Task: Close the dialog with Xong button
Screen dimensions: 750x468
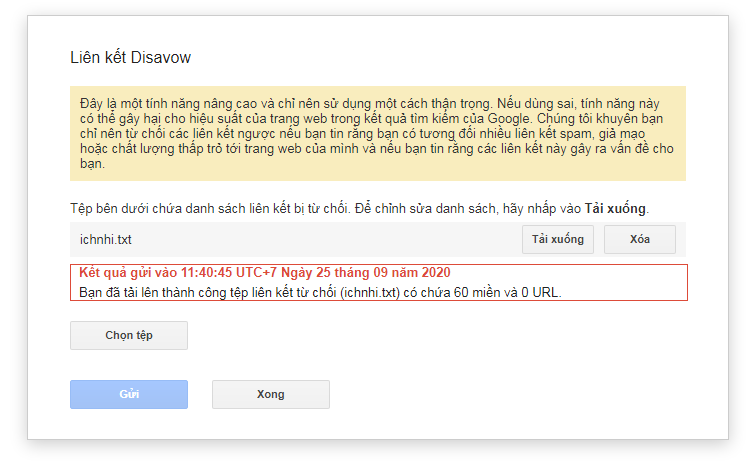Action: [270, 394]
